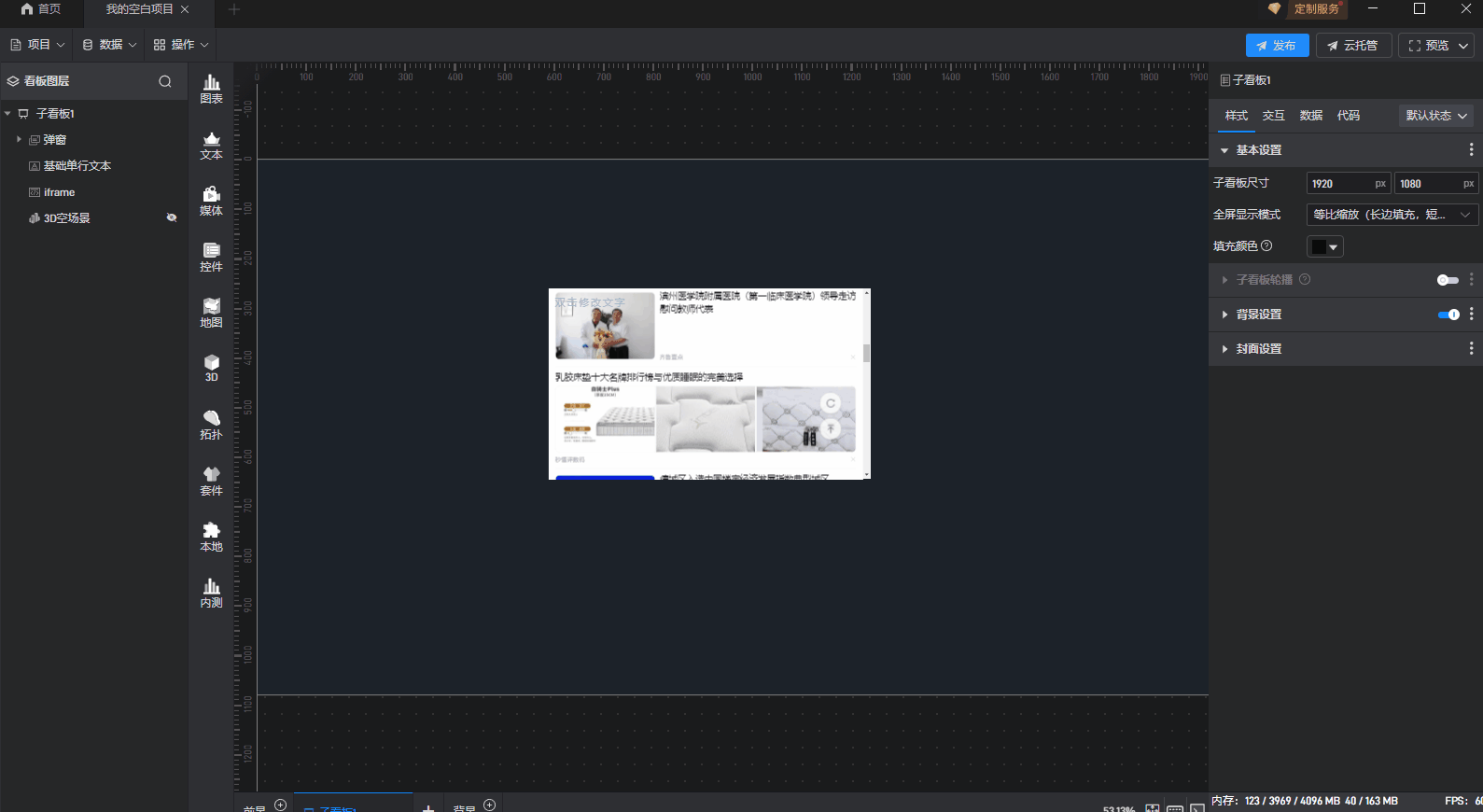Collapse the 子看板1 tree node
Image resolution: width=1483 pixels, height=812 pixels.
(7, 113)
